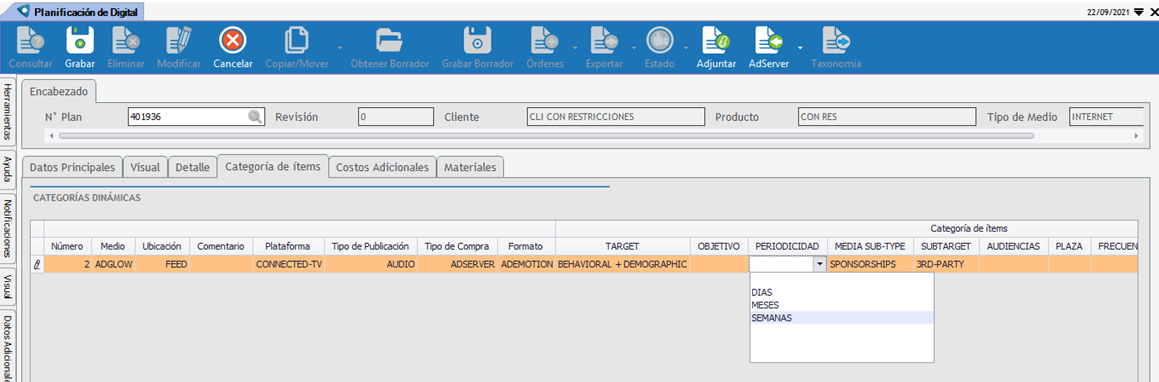Click the 3RD-PARTY cell

[946, 264]
